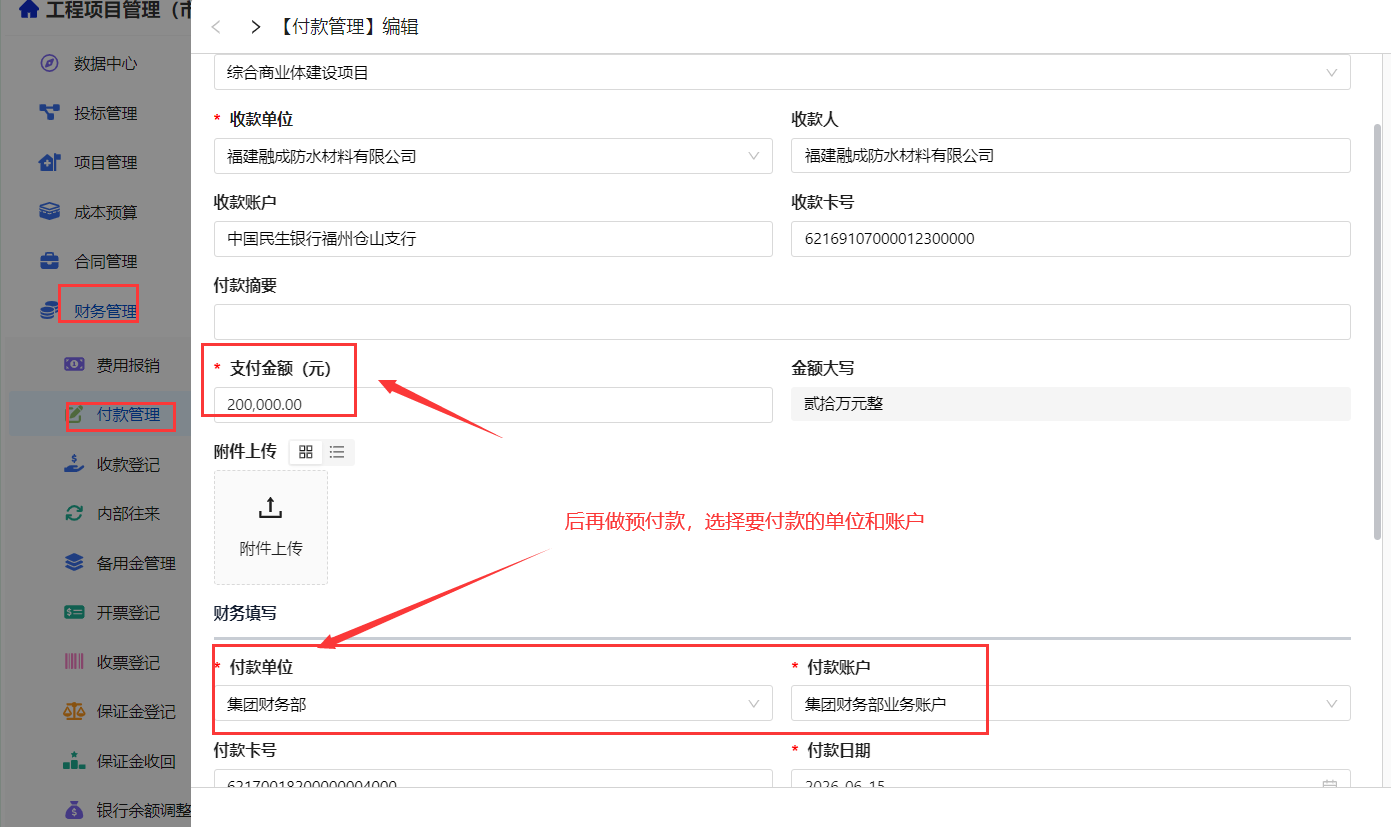
Task: Switch attachments to list view
Action: tap(338, 452)
